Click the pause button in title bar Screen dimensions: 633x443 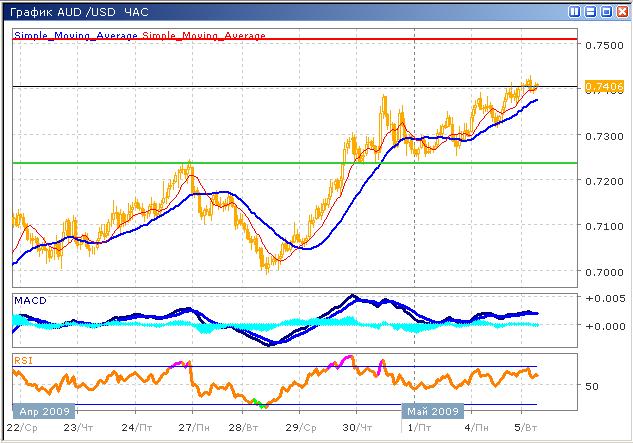573,12
